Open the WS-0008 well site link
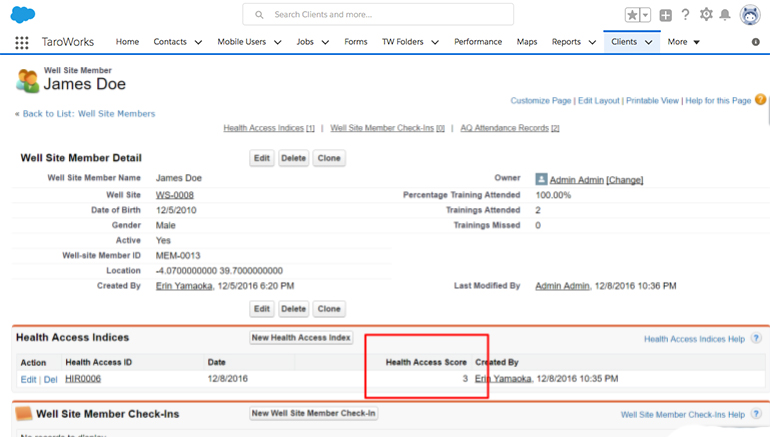Viewport: 770px width, 437px height. 175,195
